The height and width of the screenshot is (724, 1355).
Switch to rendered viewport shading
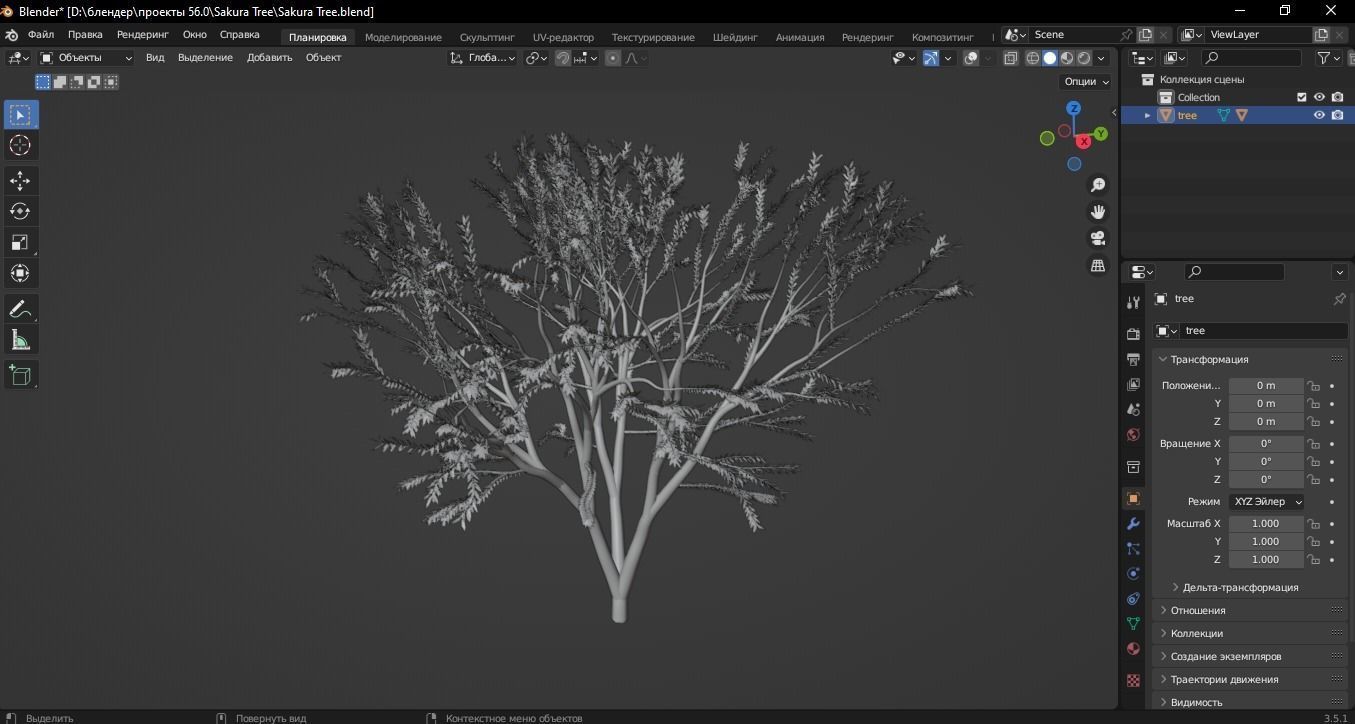[1084, 58]
